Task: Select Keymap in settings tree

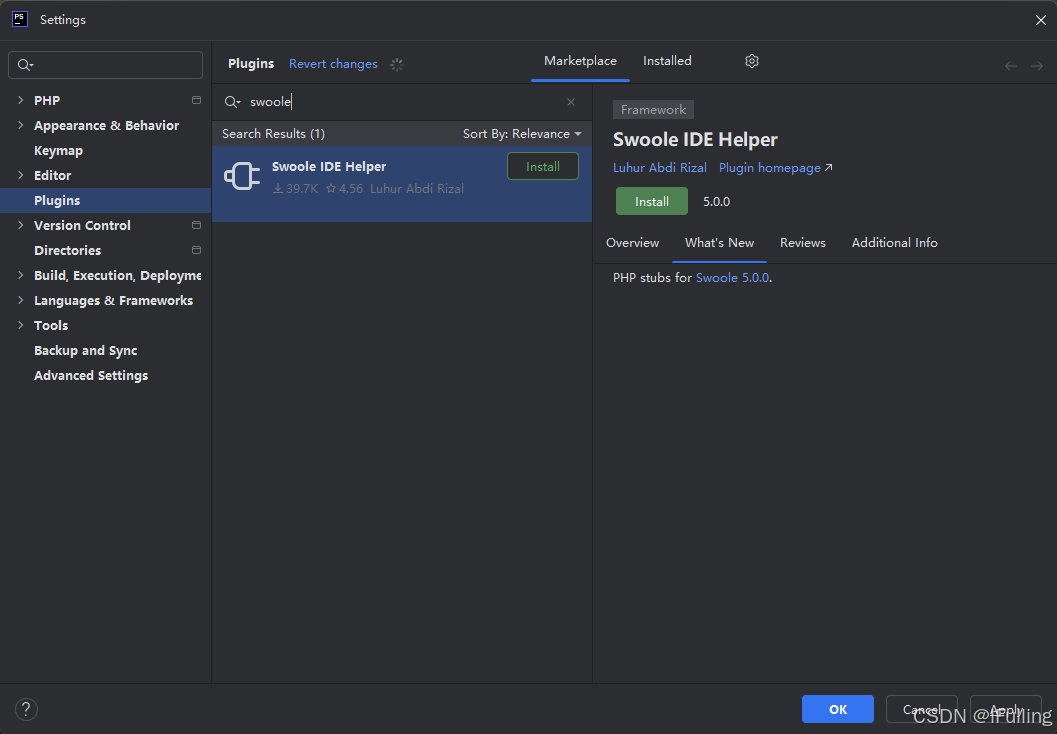Action: 59,150
